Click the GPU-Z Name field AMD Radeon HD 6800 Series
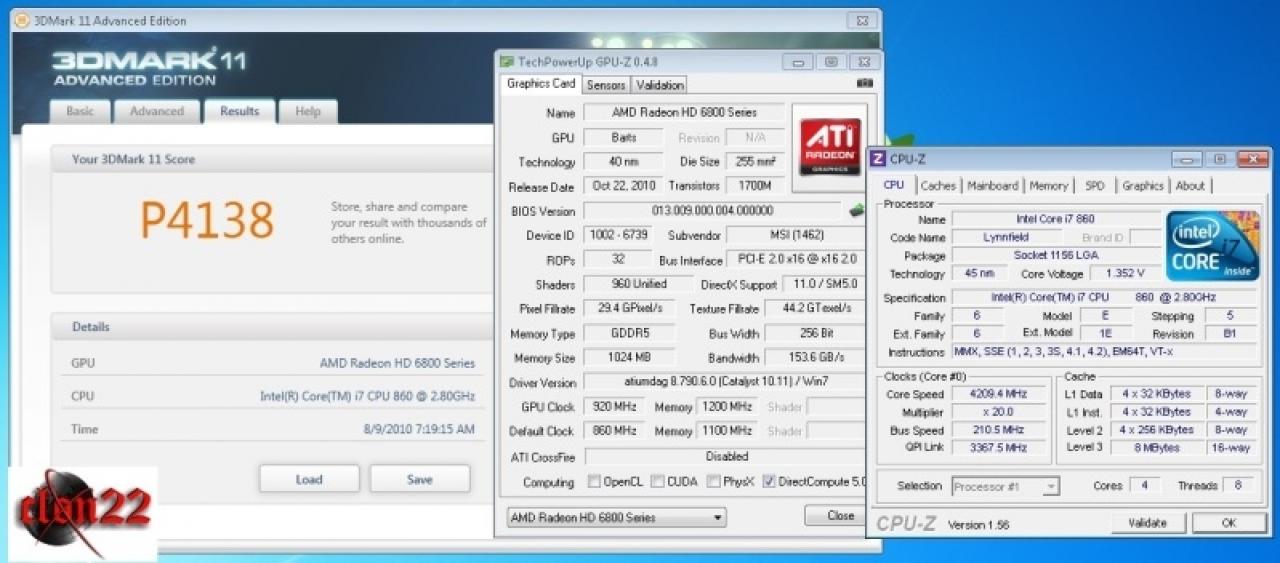 point(684,113)
